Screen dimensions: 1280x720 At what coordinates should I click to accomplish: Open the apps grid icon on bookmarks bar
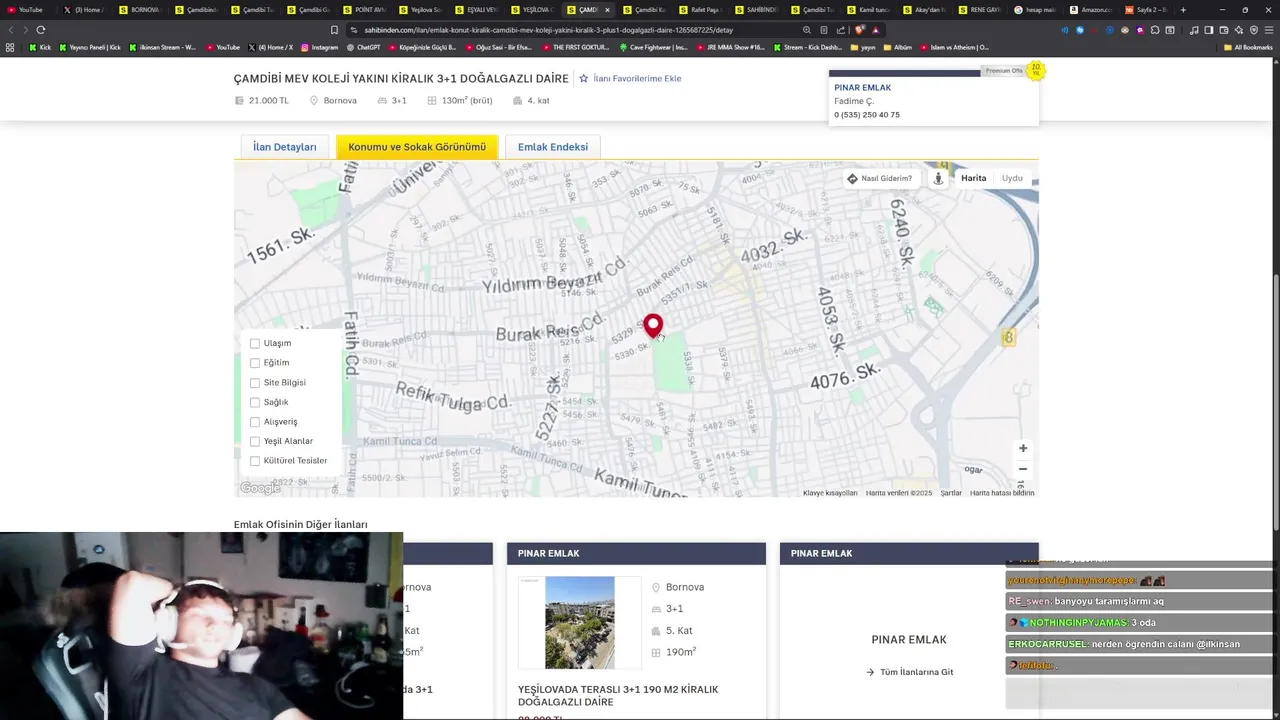(10, 47)
